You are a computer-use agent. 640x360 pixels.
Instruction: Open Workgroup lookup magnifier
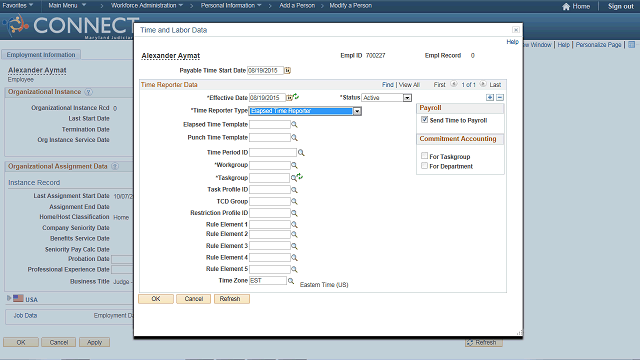click(294, 165)
